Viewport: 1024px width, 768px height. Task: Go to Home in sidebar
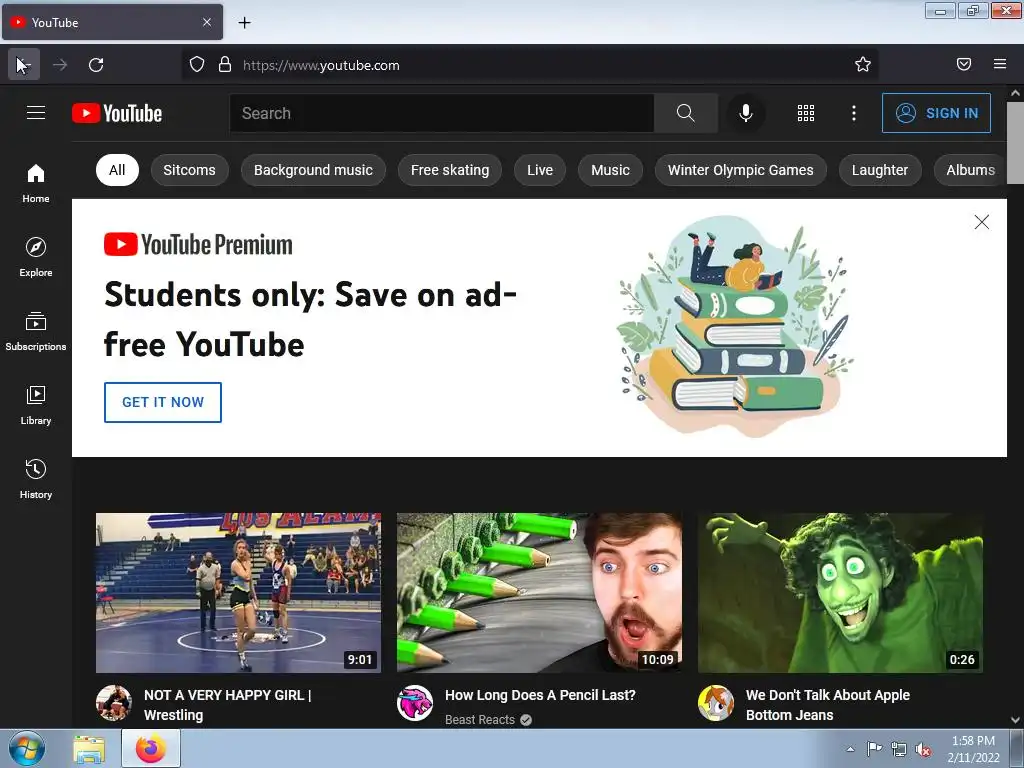pyautogui.click(x=36, y=184)
